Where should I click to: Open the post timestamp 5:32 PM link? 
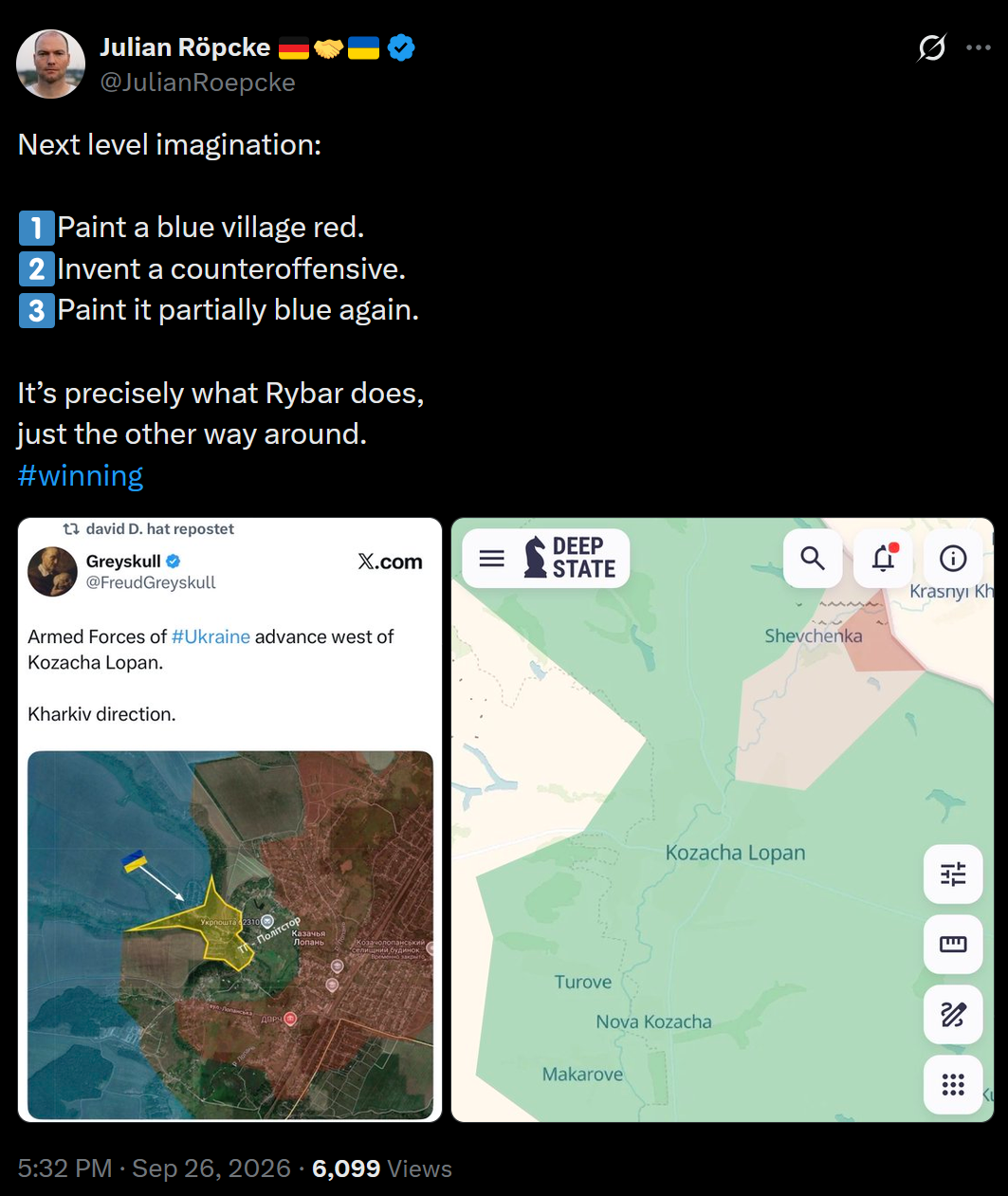(64, 1168)
